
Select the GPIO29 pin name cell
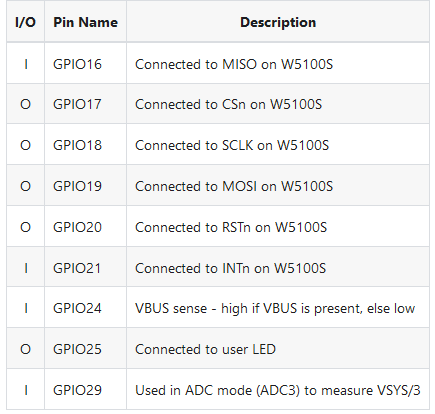[85, 390]
